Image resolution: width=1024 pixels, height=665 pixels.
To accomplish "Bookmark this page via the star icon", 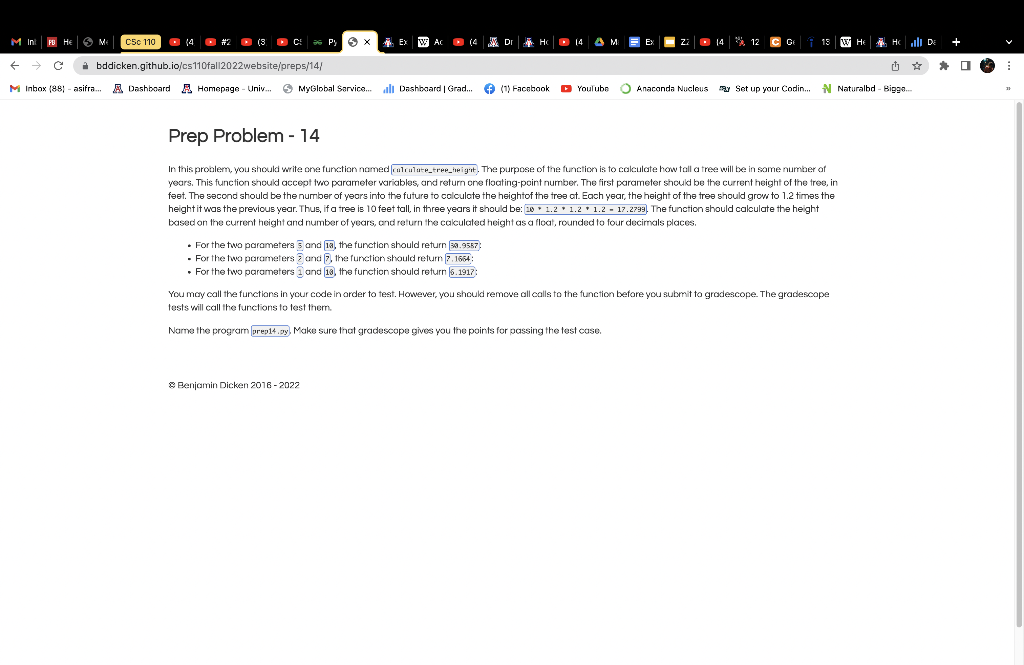I will pos(917,66).
